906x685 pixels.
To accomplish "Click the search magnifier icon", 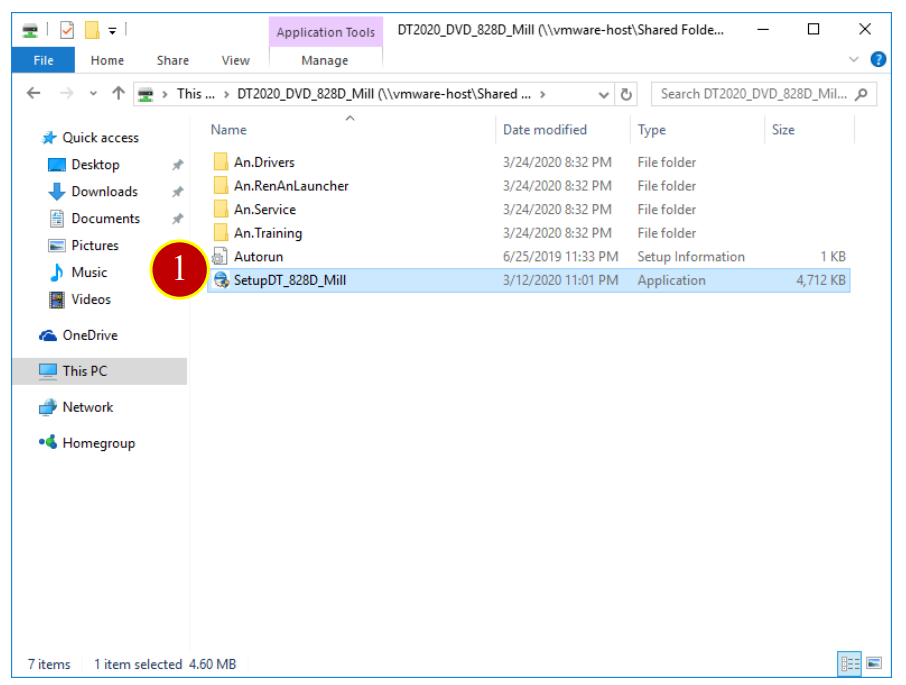I will tap(861, 94).
